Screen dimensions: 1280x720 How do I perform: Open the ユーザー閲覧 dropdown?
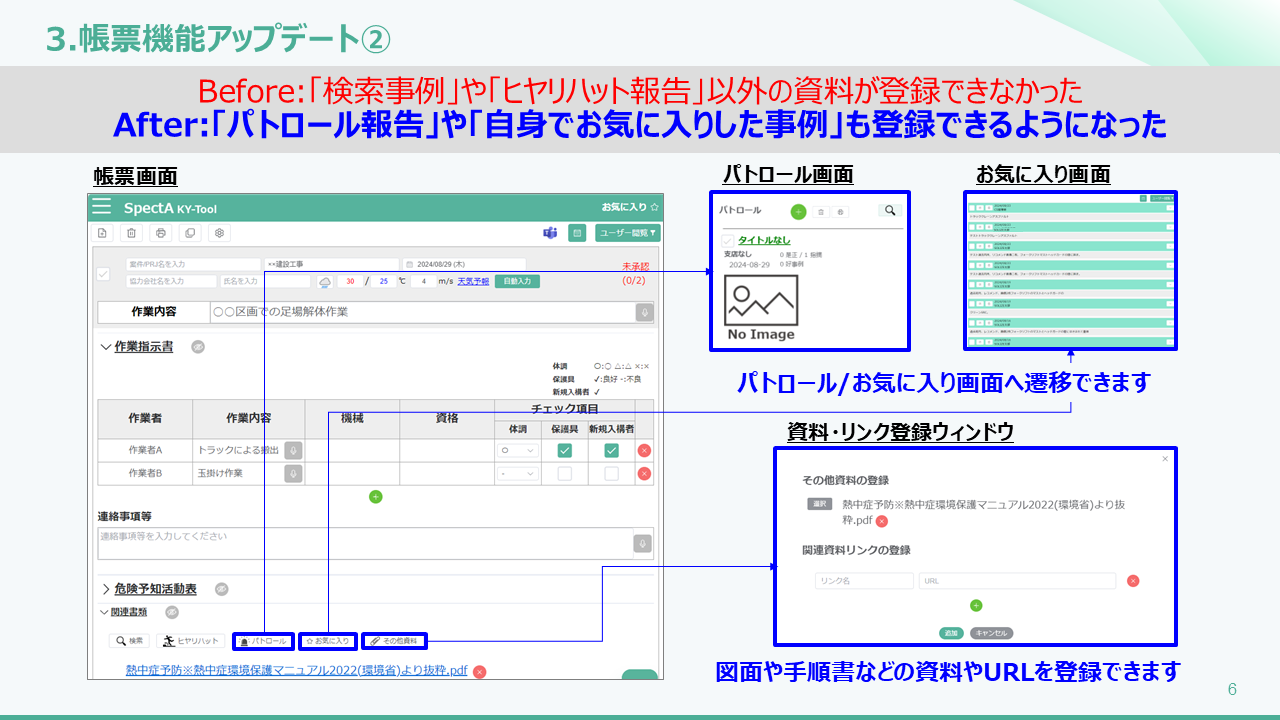tap(627, 233)
